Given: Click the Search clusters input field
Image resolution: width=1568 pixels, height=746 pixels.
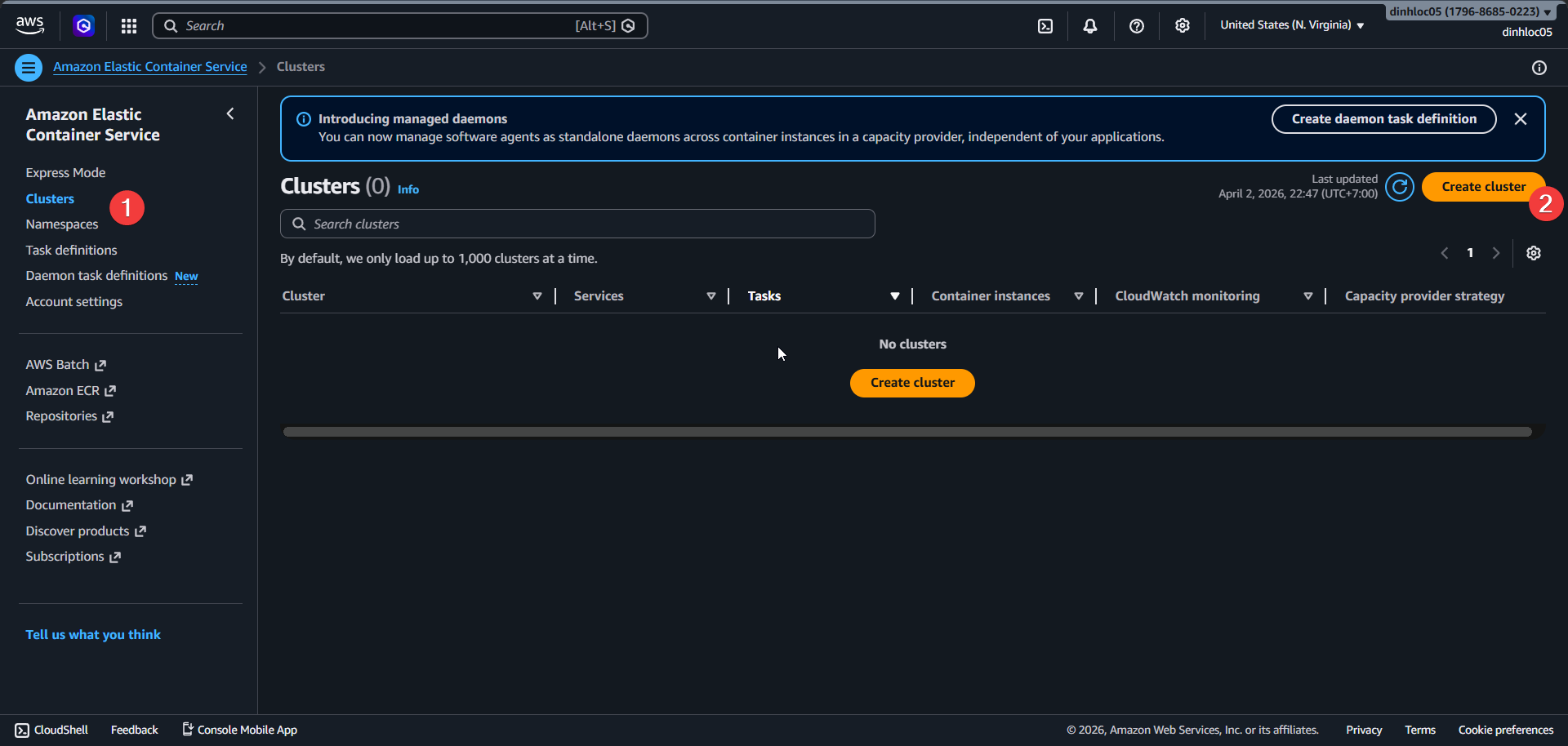Looking at the screenshot, I should [577, 223].
